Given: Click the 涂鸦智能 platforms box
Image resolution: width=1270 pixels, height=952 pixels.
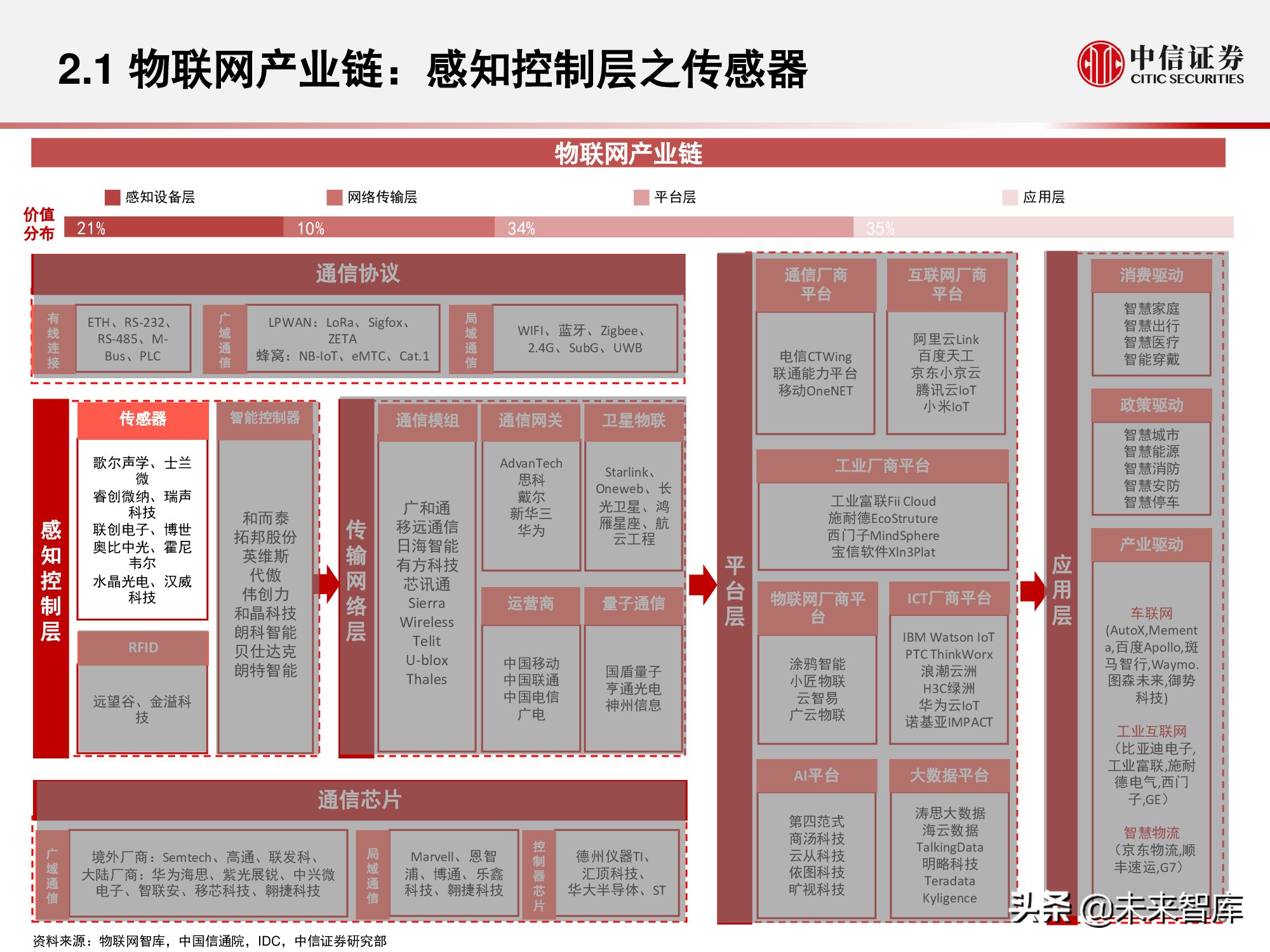Looking at the screenshot, I should coord(817,690).
